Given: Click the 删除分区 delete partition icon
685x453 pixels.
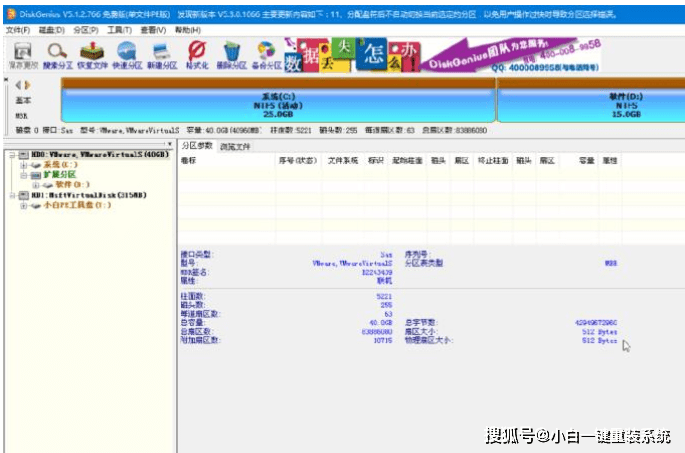Looking at the screenshot, I should (x=232, y=55).
